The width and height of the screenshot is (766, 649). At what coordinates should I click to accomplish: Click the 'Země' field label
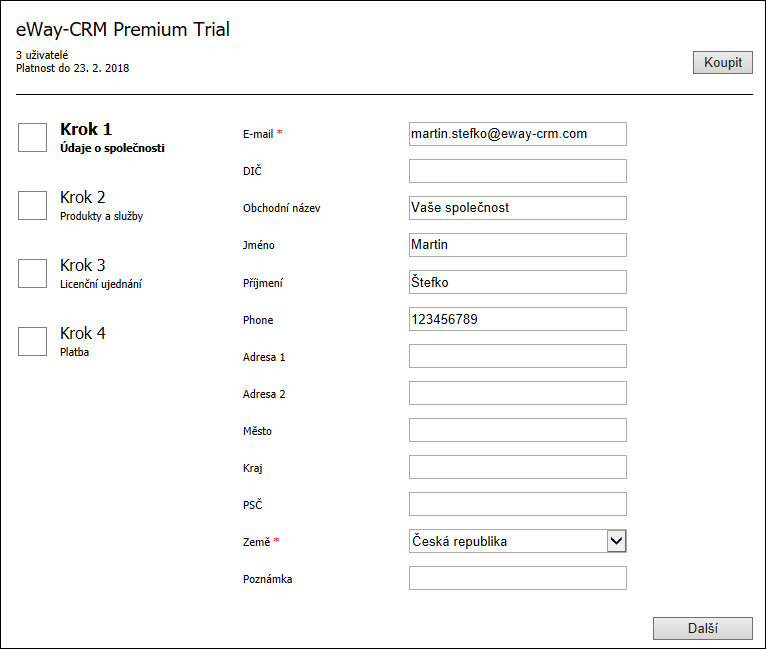pyautogui.click(x=256, y=542)
